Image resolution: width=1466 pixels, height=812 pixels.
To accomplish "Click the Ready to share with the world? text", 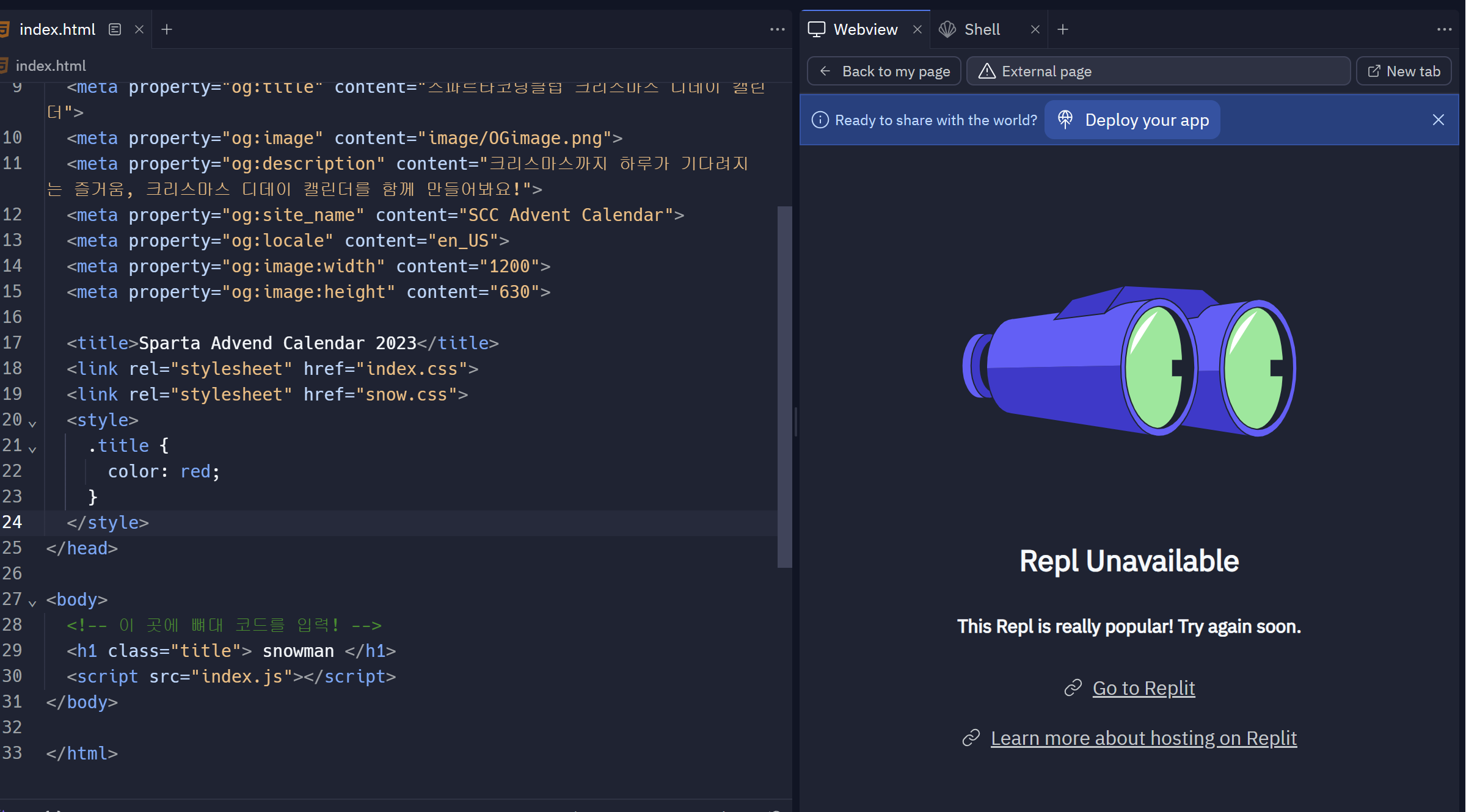I will pos(936,120).
